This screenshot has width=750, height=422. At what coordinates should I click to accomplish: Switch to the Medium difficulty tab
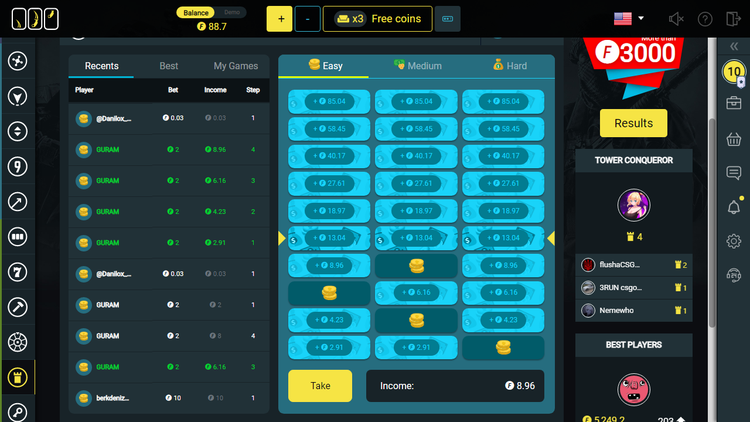(417, 66)
